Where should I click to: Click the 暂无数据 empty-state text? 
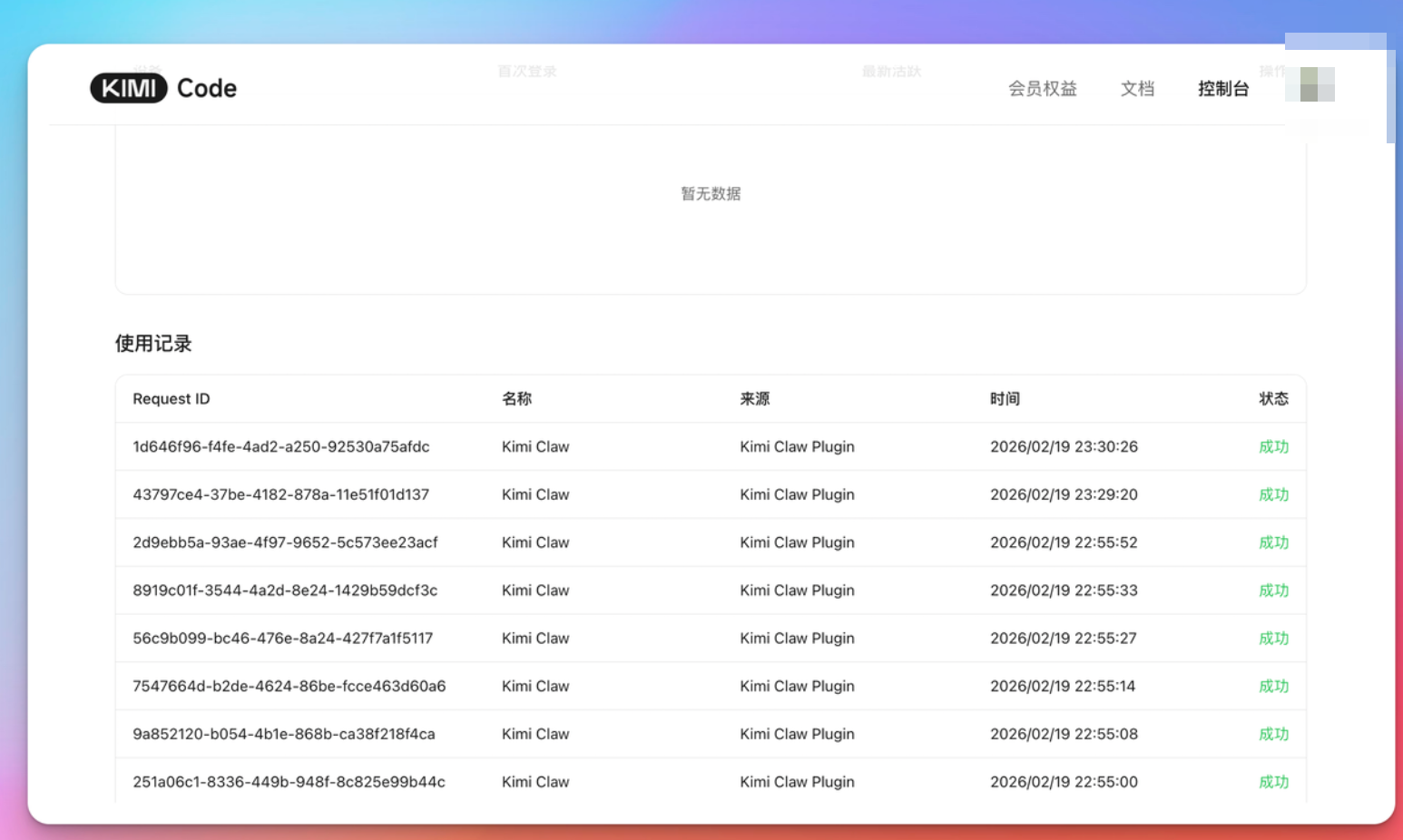[711, 193]
